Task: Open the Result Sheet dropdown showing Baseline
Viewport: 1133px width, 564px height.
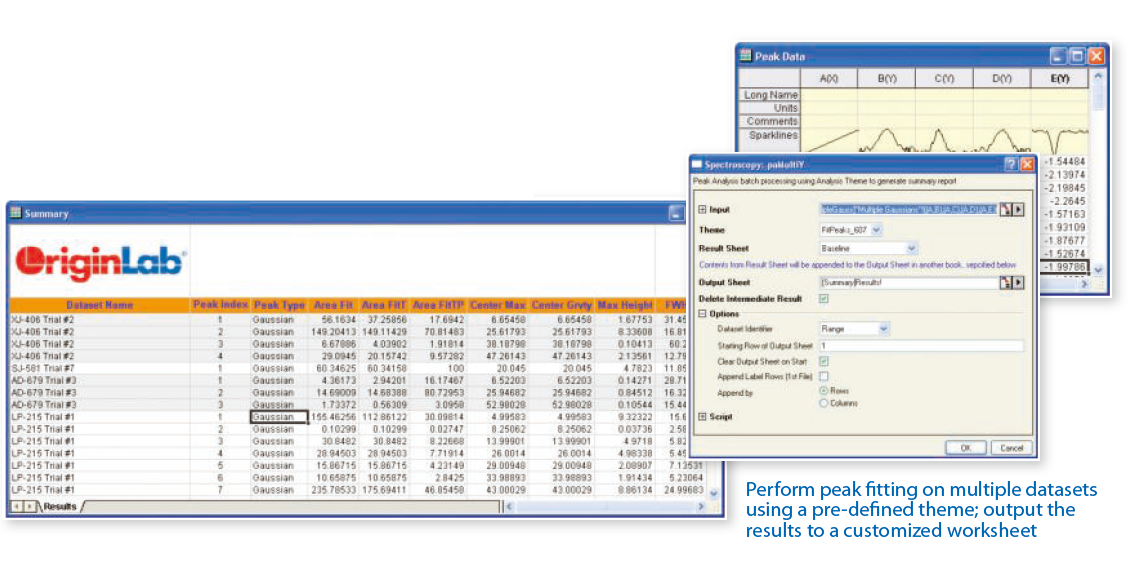Action: 911,248
